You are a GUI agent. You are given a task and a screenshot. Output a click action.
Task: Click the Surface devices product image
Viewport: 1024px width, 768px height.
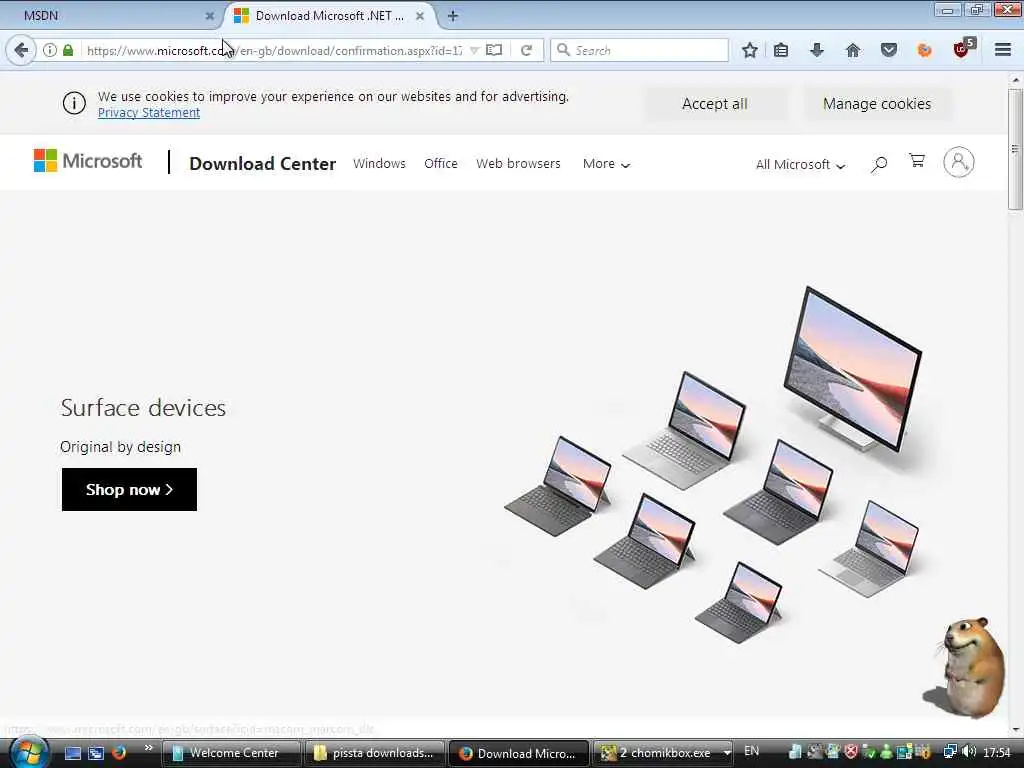(x=712, y=465)
